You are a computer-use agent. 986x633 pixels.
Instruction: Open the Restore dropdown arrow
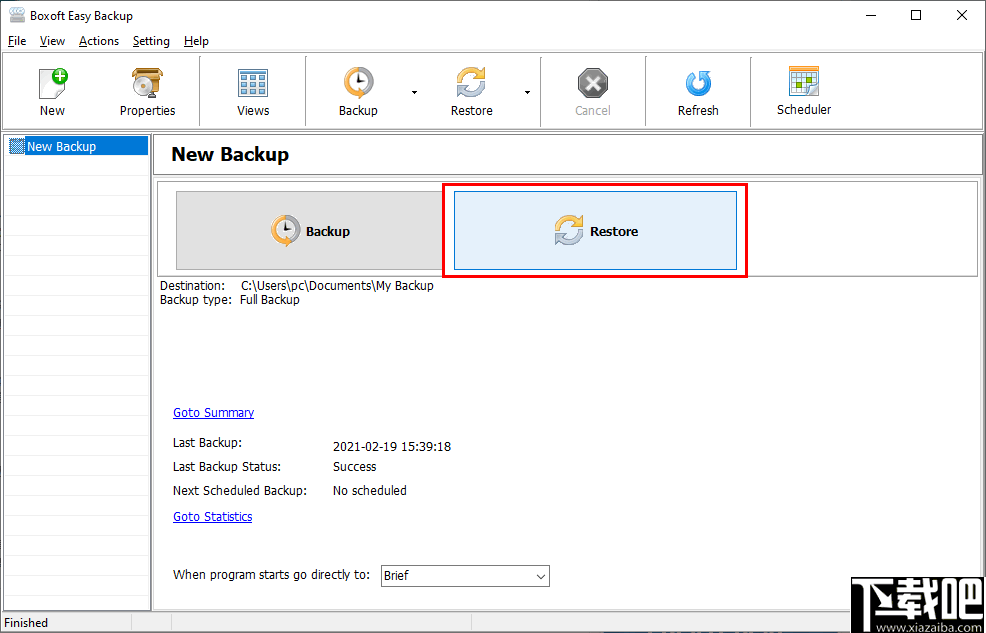(527, 90)
